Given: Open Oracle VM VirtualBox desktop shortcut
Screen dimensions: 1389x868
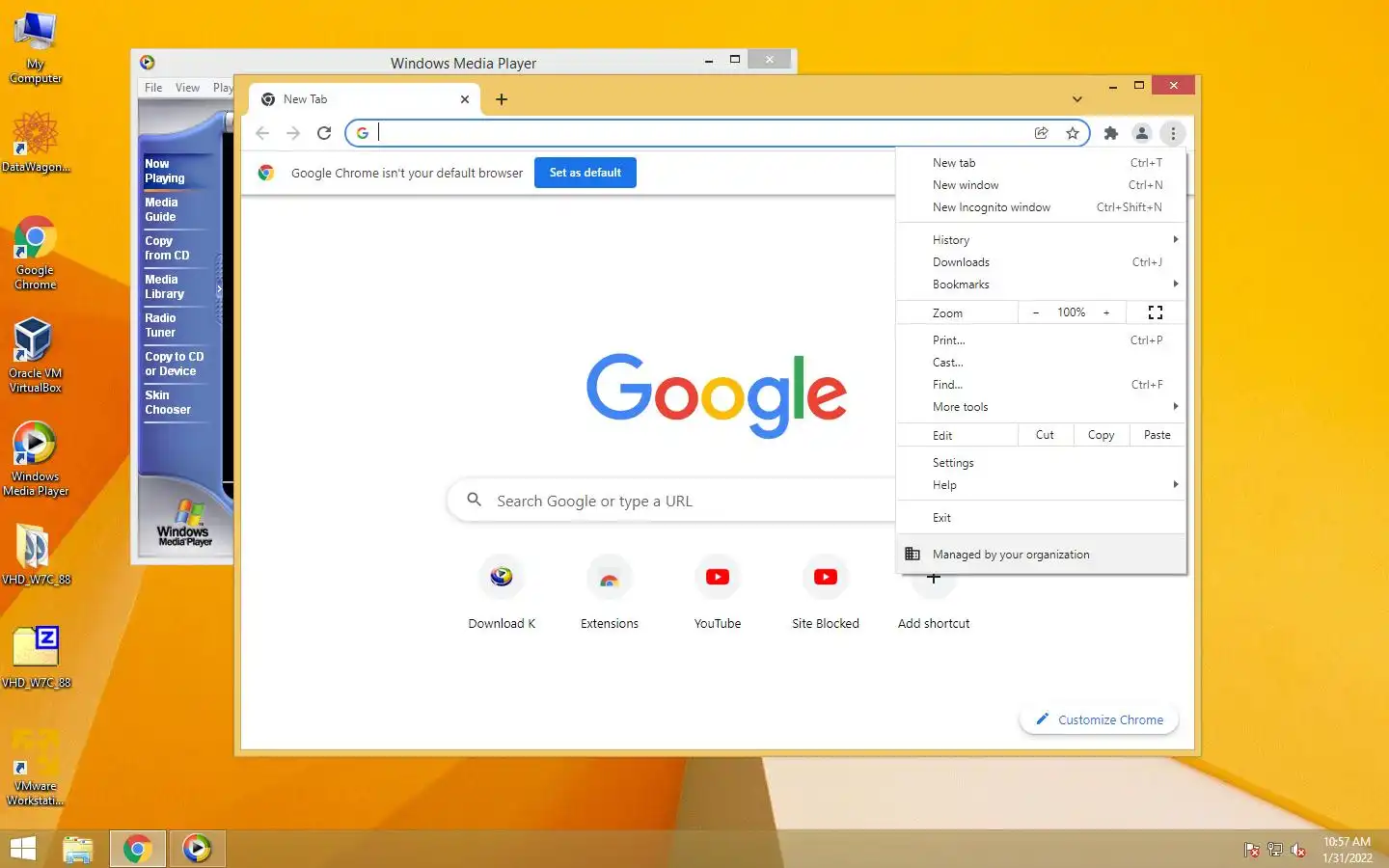Looking at the screenshot, I should tap(36, 355).
